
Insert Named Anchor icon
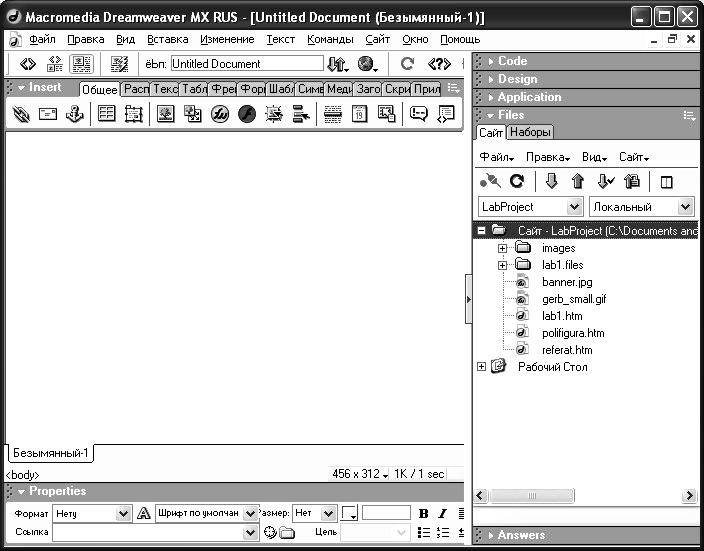point(75,114)
